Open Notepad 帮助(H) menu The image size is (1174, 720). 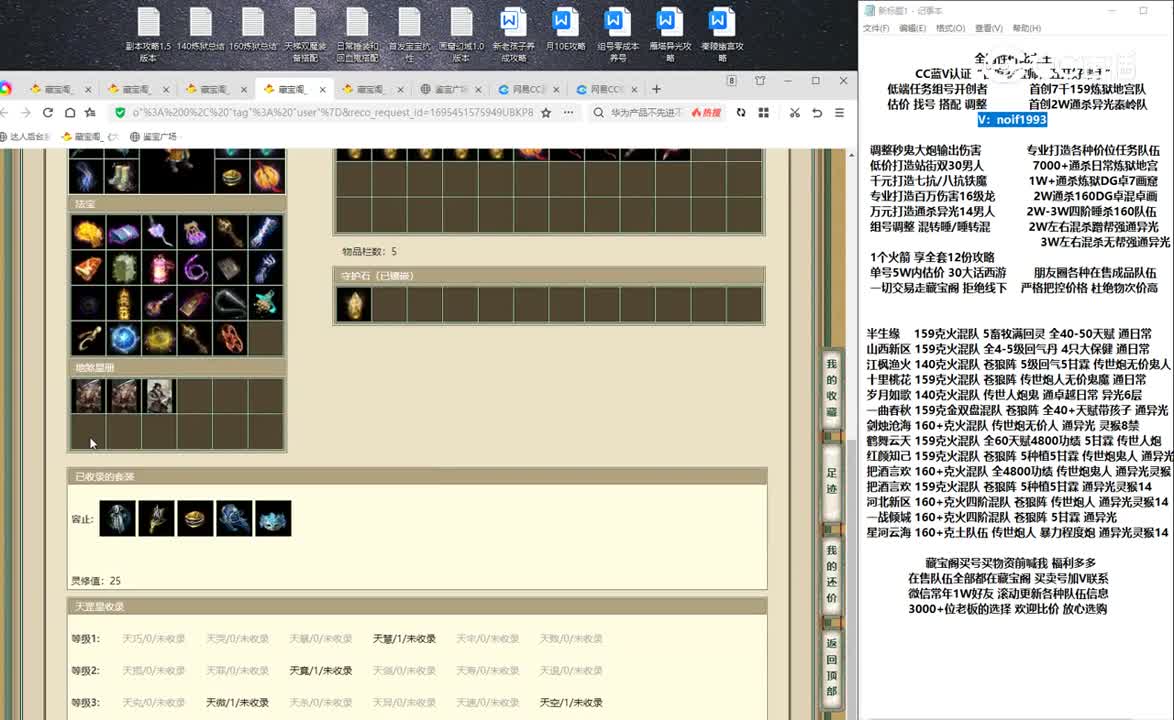pos(1027,28)
